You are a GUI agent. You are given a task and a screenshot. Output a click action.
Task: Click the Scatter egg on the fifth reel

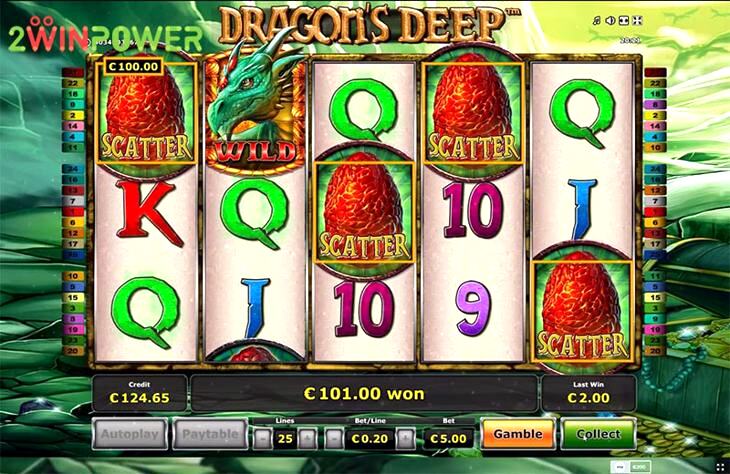coord(582,311)
